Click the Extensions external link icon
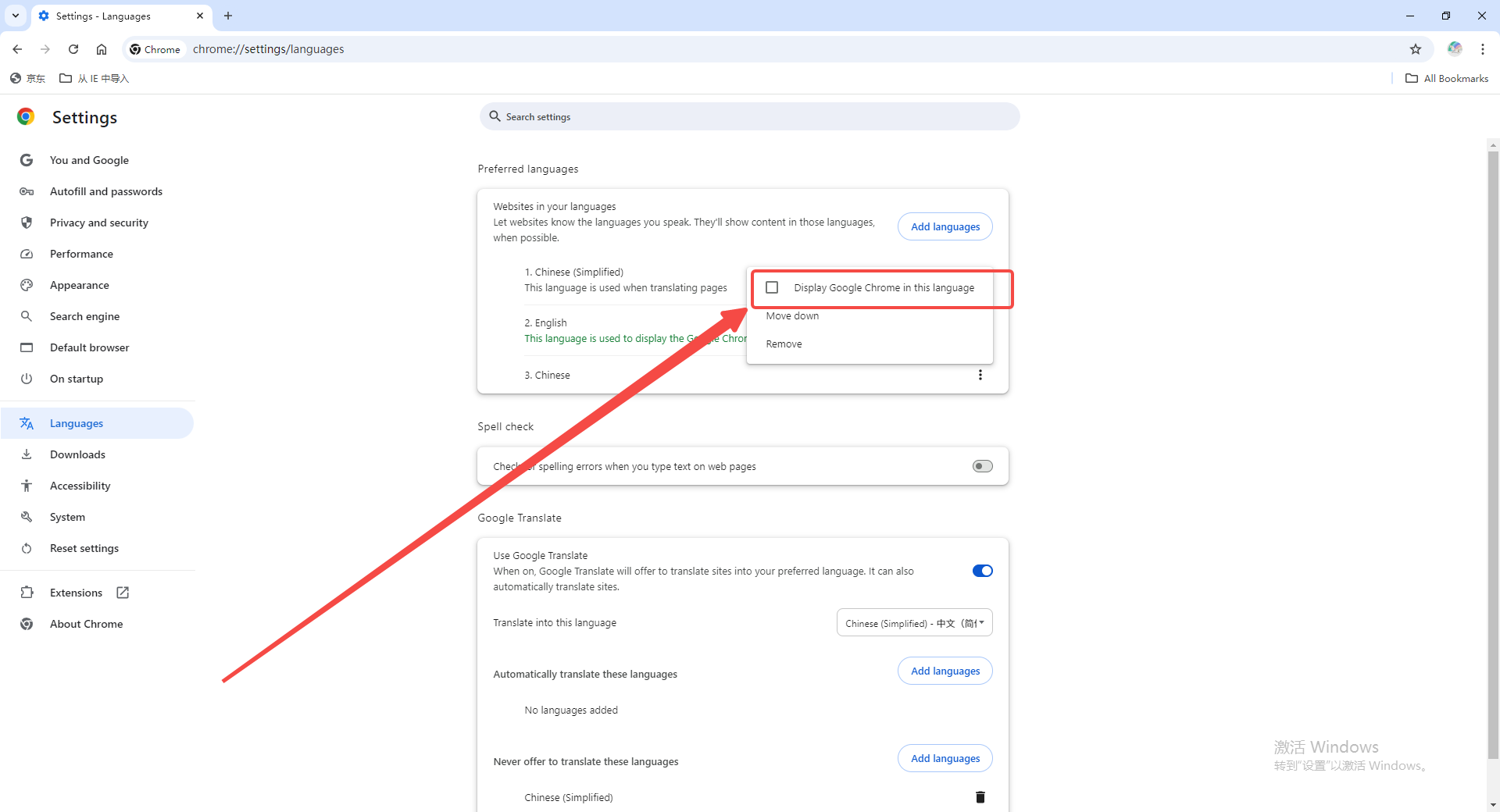The image size is (1500, 812). tap(123, 593)
